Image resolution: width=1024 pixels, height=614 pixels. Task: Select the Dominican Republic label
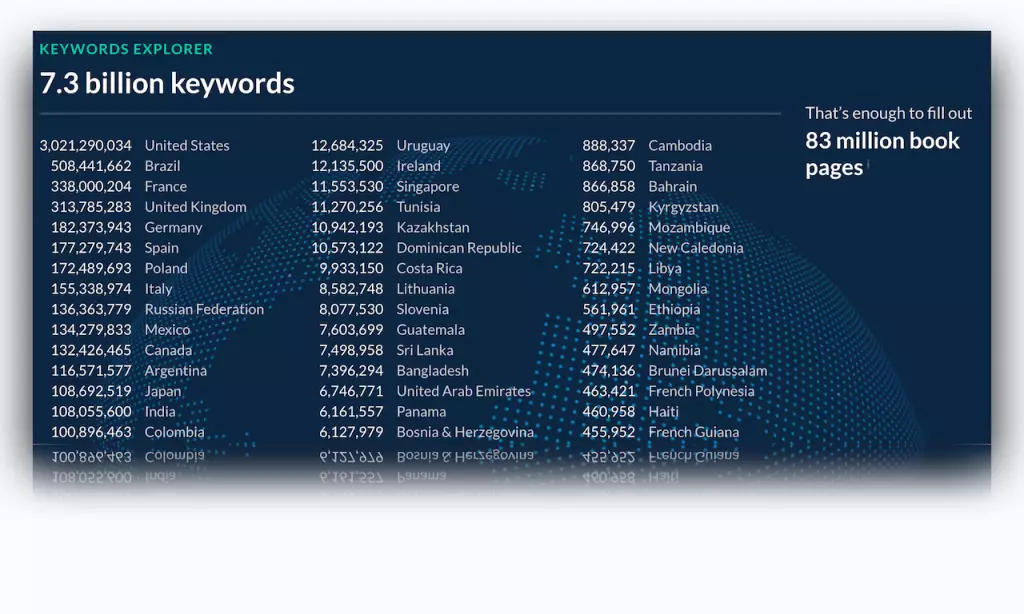458,248
